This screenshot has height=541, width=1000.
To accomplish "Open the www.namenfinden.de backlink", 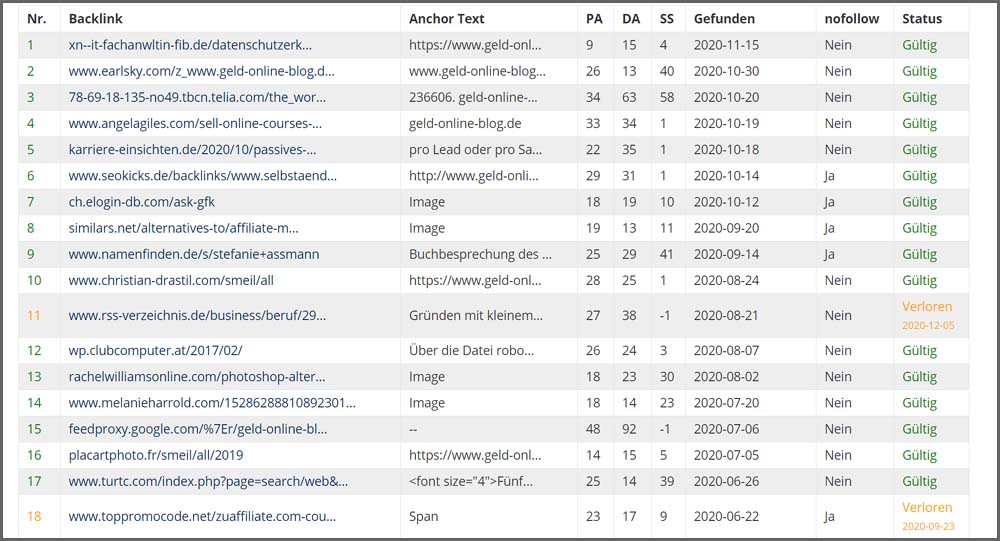I will tap(193, 254).
